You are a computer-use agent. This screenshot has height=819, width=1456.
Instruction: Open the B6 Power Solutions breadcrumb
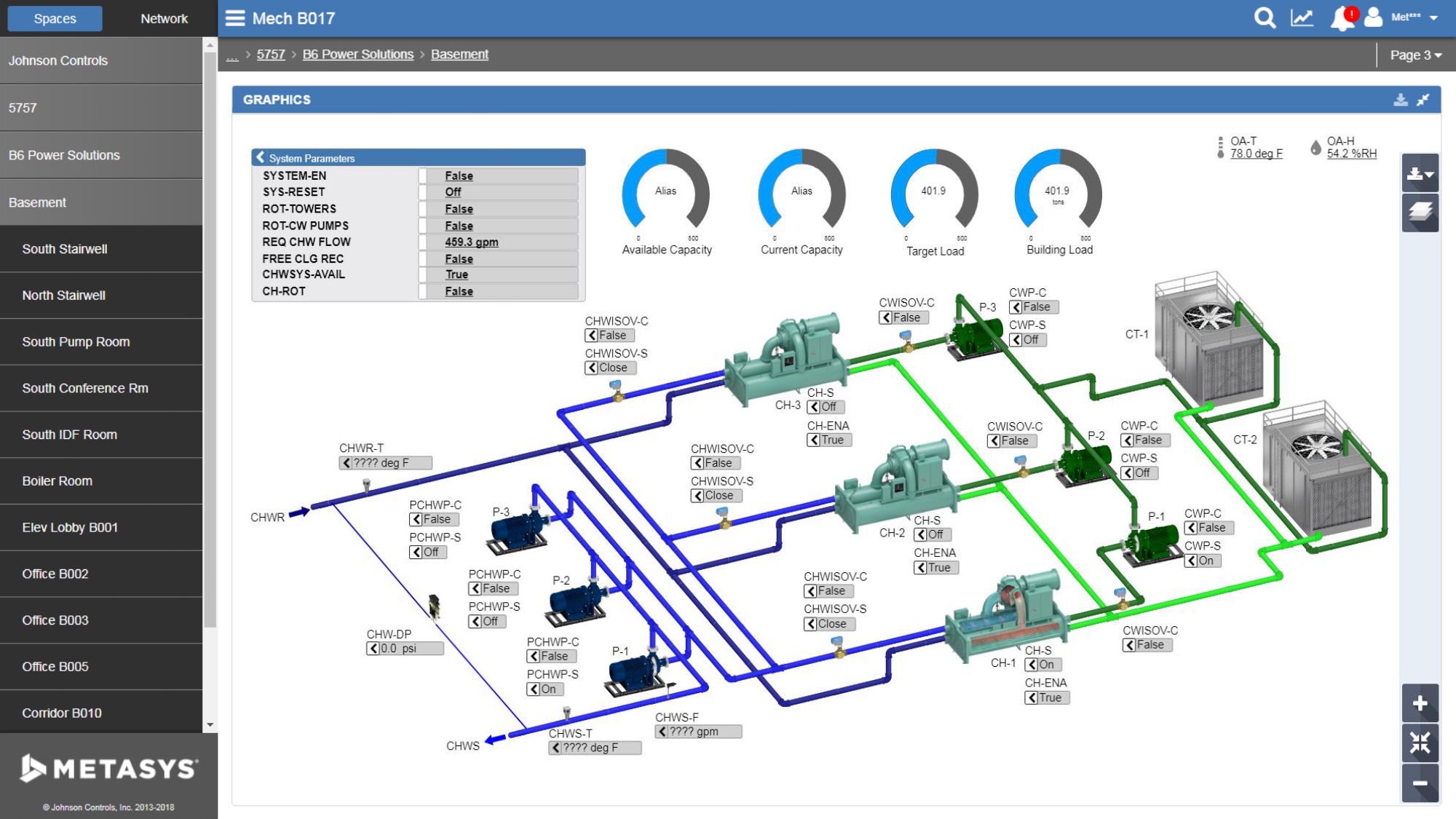[357, 55]
